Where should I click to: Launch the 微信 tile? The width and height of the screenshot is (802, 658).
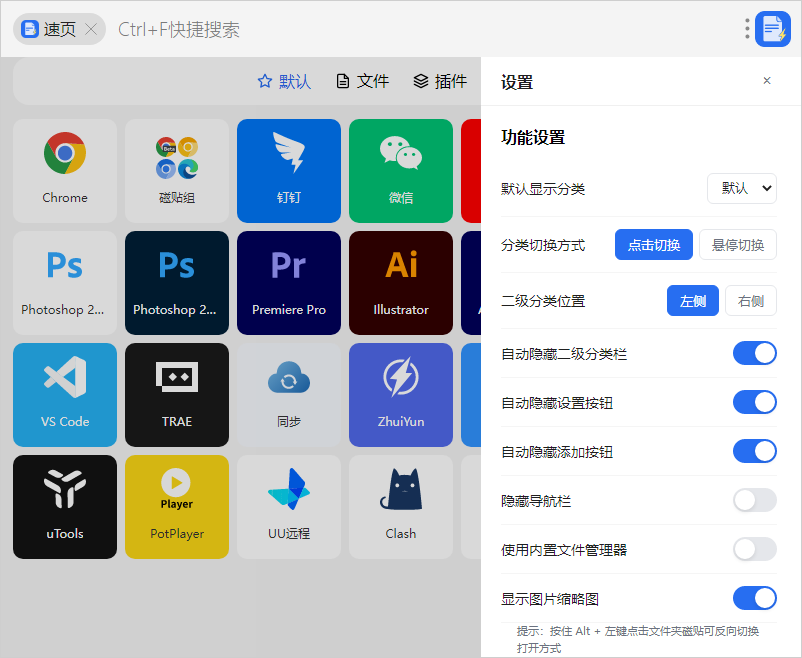tap(401, 171)
